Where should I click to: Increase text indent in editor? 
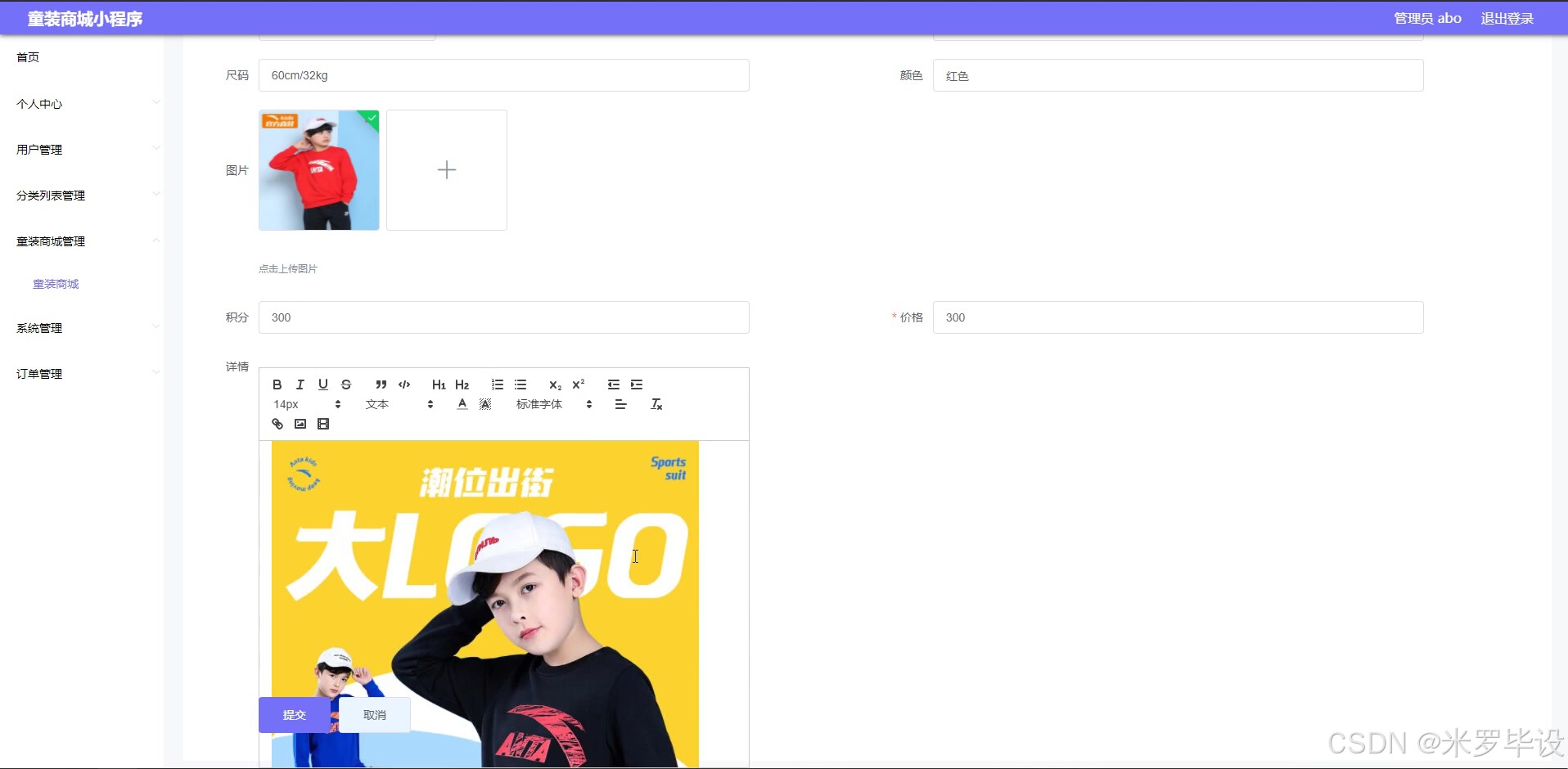point(637,384)
